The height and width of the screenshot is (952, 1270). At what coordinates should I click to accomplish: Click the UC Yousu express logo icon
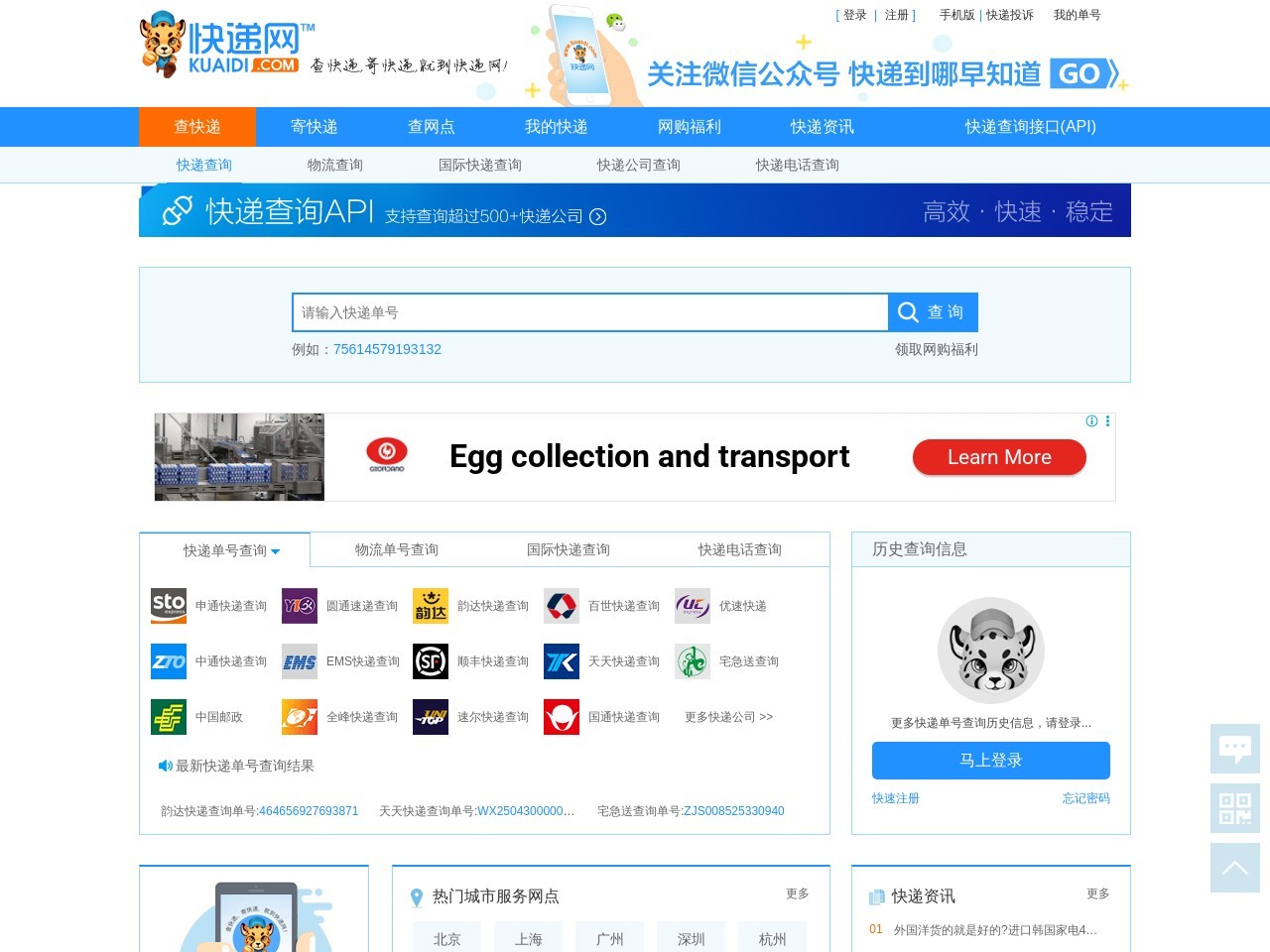[x=693, y=606]
